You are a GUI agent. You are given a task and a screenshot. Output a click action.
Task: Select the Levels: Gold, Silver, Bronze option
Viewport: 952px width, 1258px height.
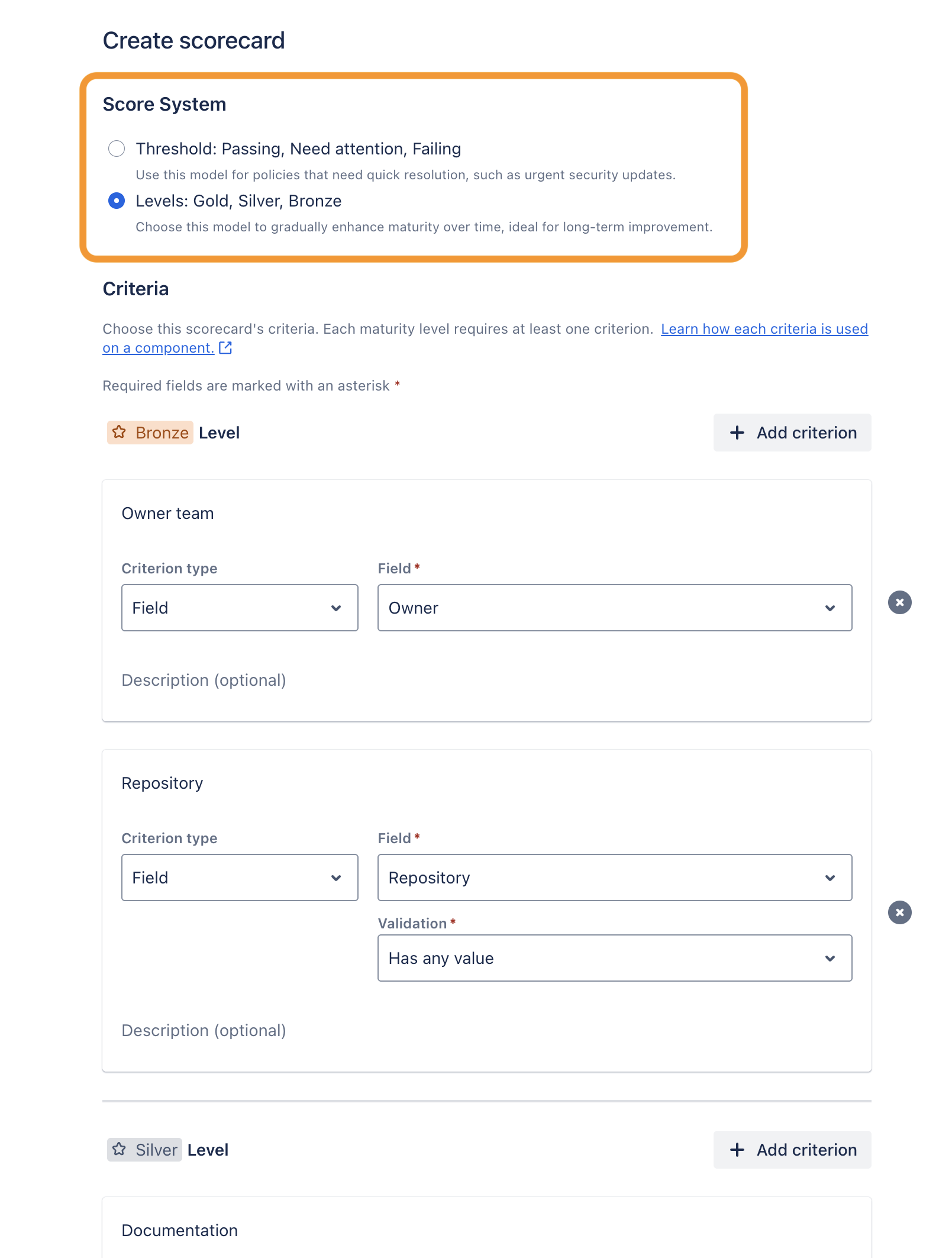point(117,201)
